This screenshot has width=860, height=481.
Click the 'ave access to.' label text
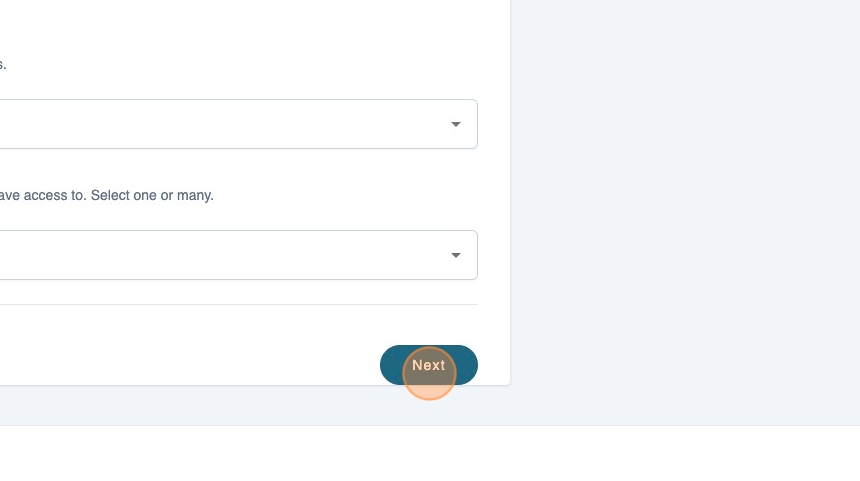(x=42, y=195)
